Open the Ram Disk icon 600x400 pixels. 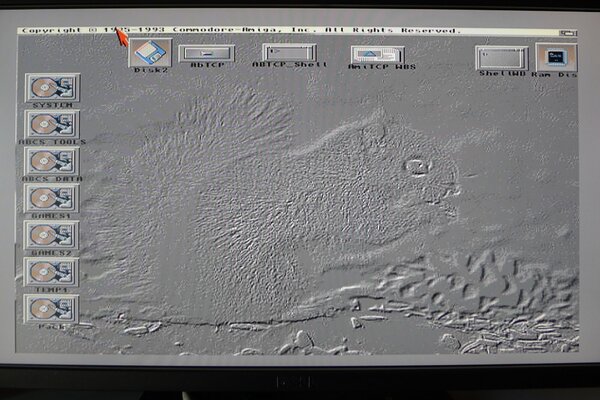[x=556, y=57]
